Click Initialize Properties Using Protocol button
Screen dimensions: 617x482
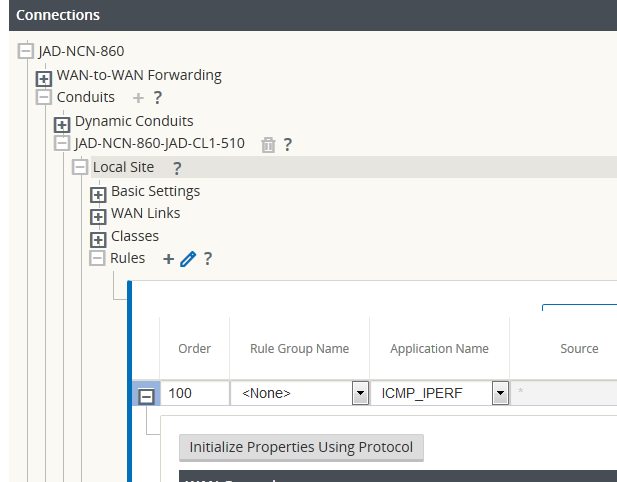pyautogui.click(x=301, y=447)
